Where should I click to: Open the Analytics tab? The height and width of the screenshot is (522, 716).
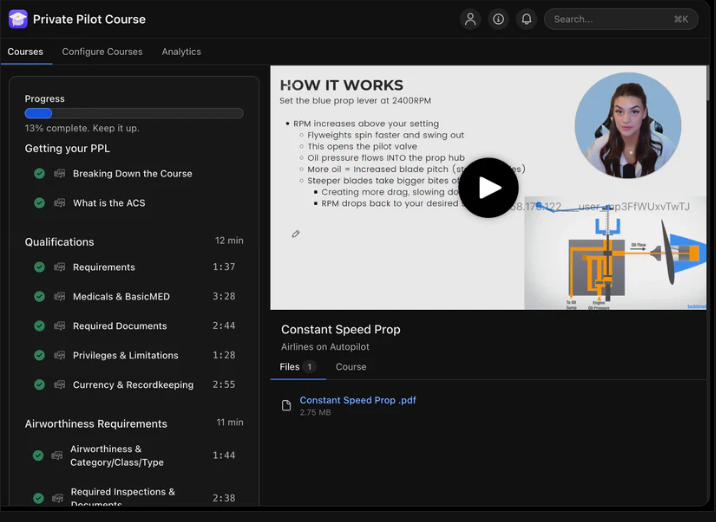[181, 52]
